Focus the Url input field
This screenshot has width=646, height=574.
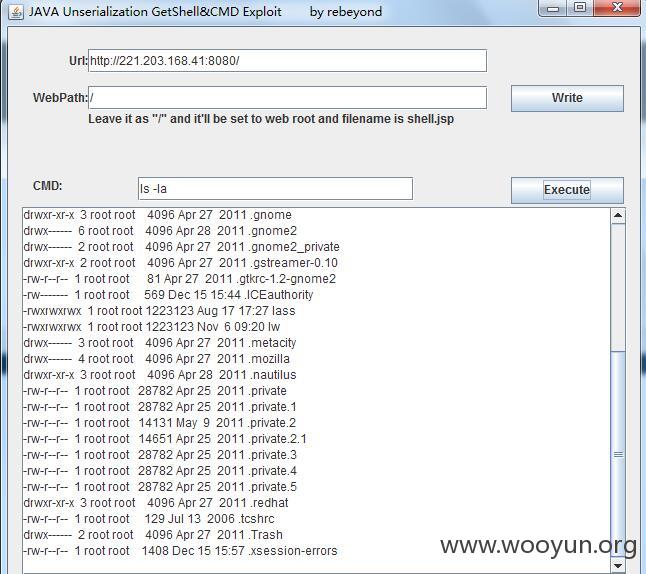pyautogui.click(x=288, y=61)
